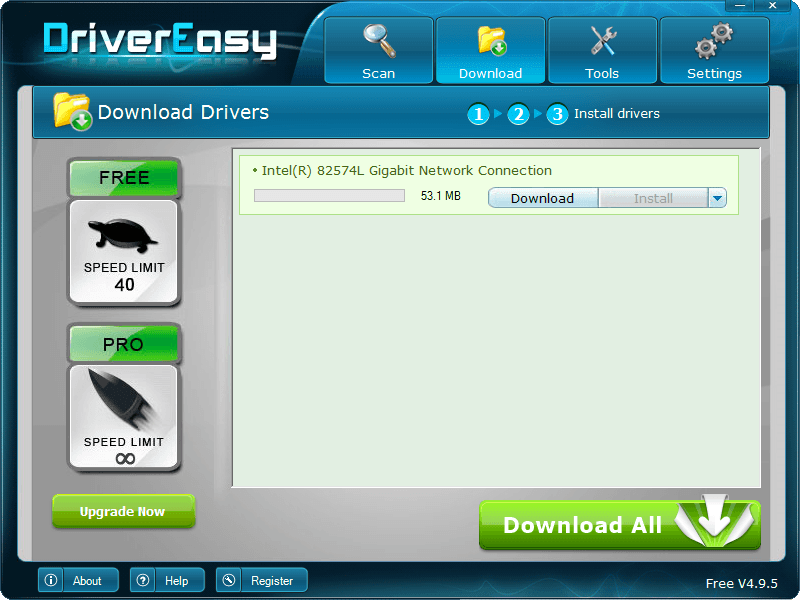The width and height of the screenshot is (801, 600).
Task: Select the Download tab folder icon
Action: (490, 42)
